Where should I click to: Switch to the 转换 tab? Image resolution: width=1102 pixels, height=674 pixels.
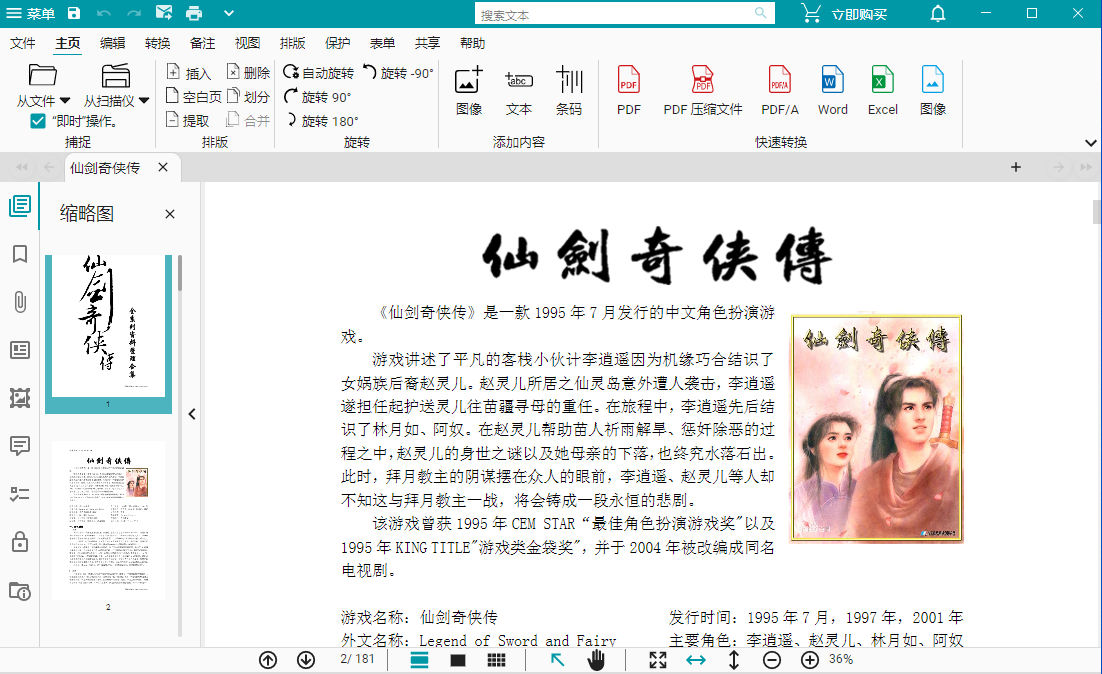point(157,44)
